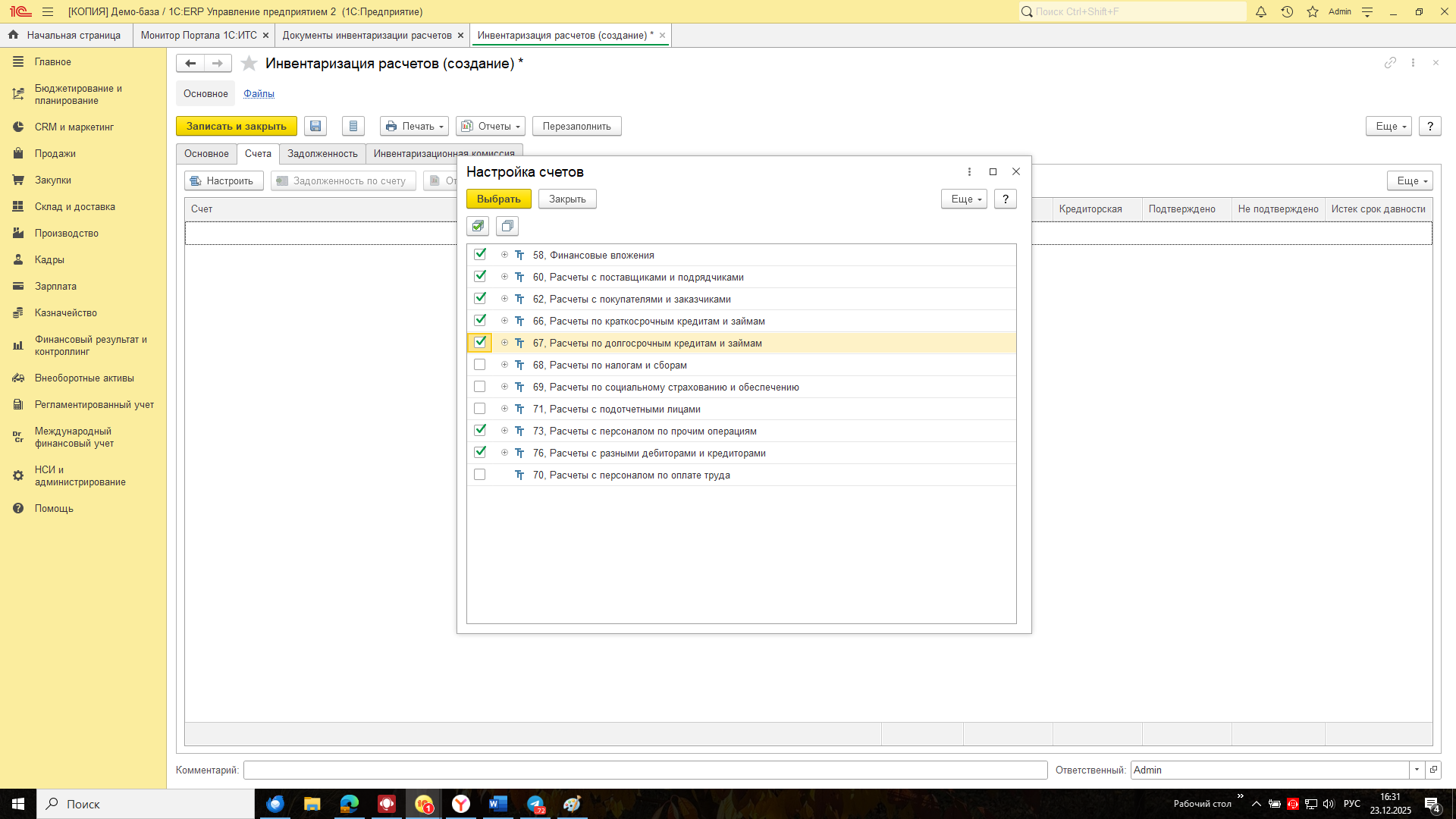This screenshot has width=1456, height=819.
Task: Click the get-link chain icon in the top right
Action: click(x=1390, y=63)
